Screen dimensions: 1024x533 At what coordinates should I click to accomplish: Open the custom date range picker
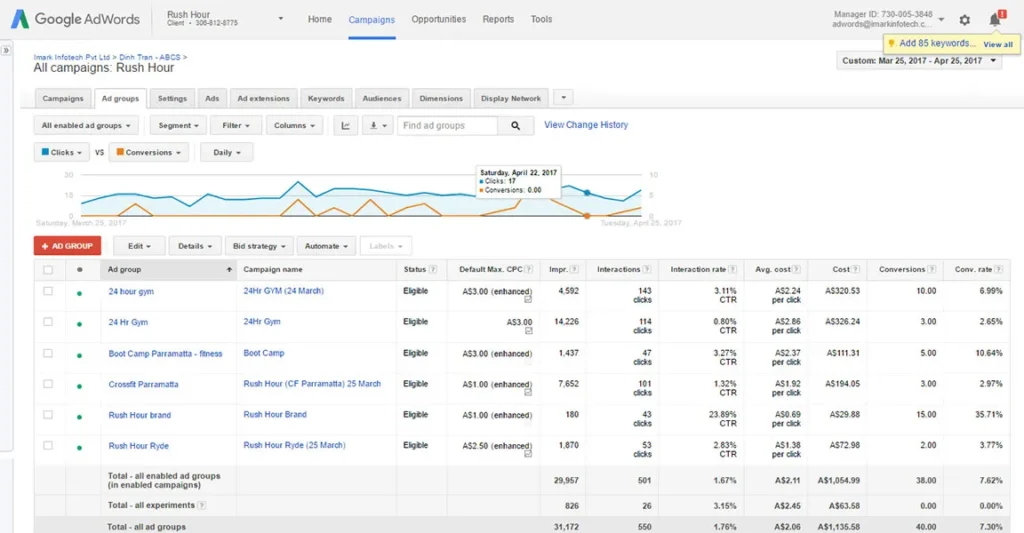point(918,61)
